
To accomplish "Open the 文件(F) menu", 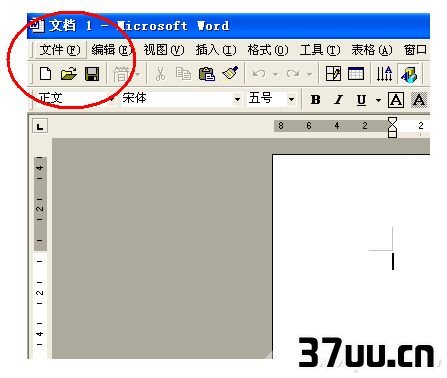I will 60,50.
